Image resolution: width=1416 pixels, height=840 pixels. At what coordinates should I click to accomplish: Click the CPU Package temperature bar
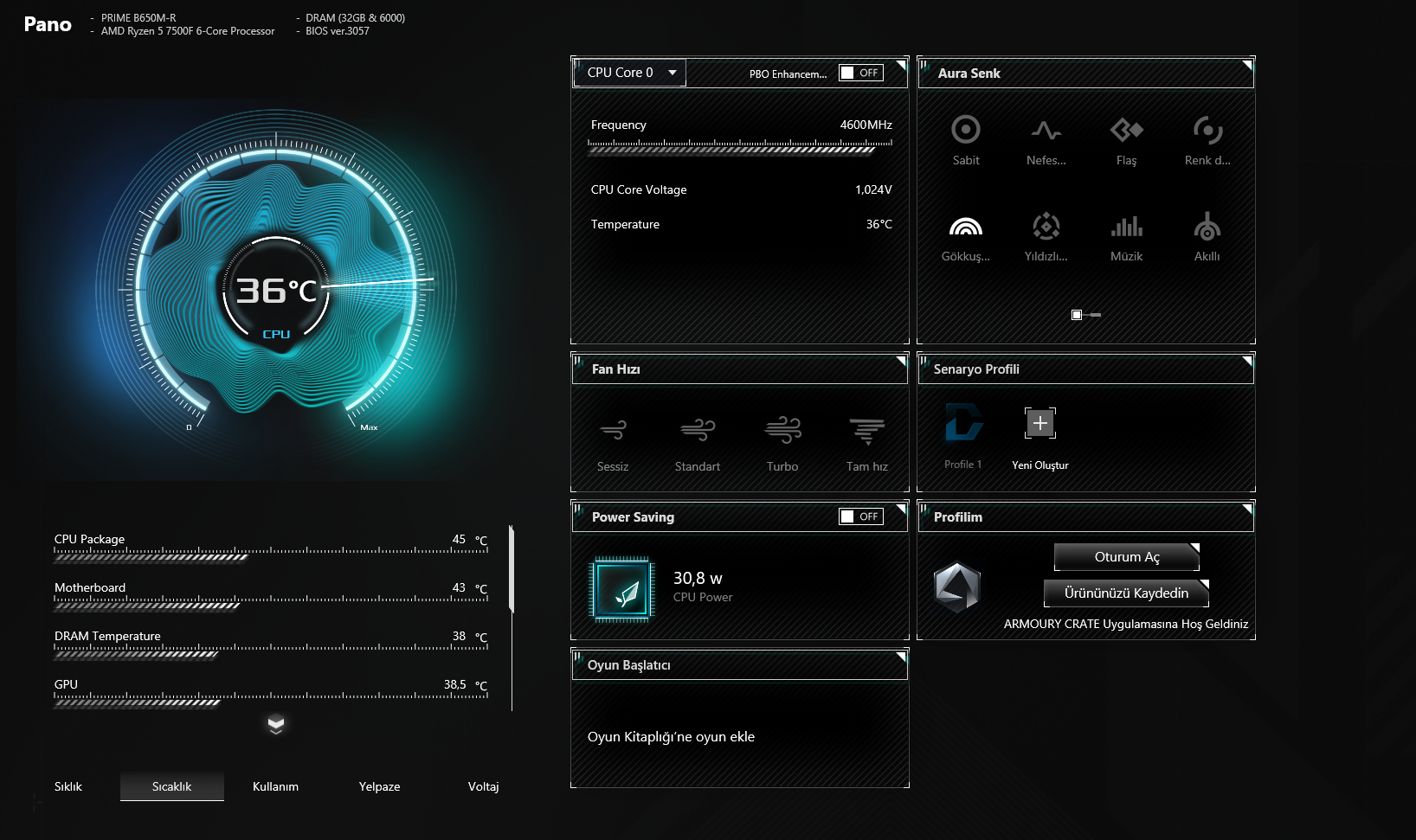(x=271, y=555)
